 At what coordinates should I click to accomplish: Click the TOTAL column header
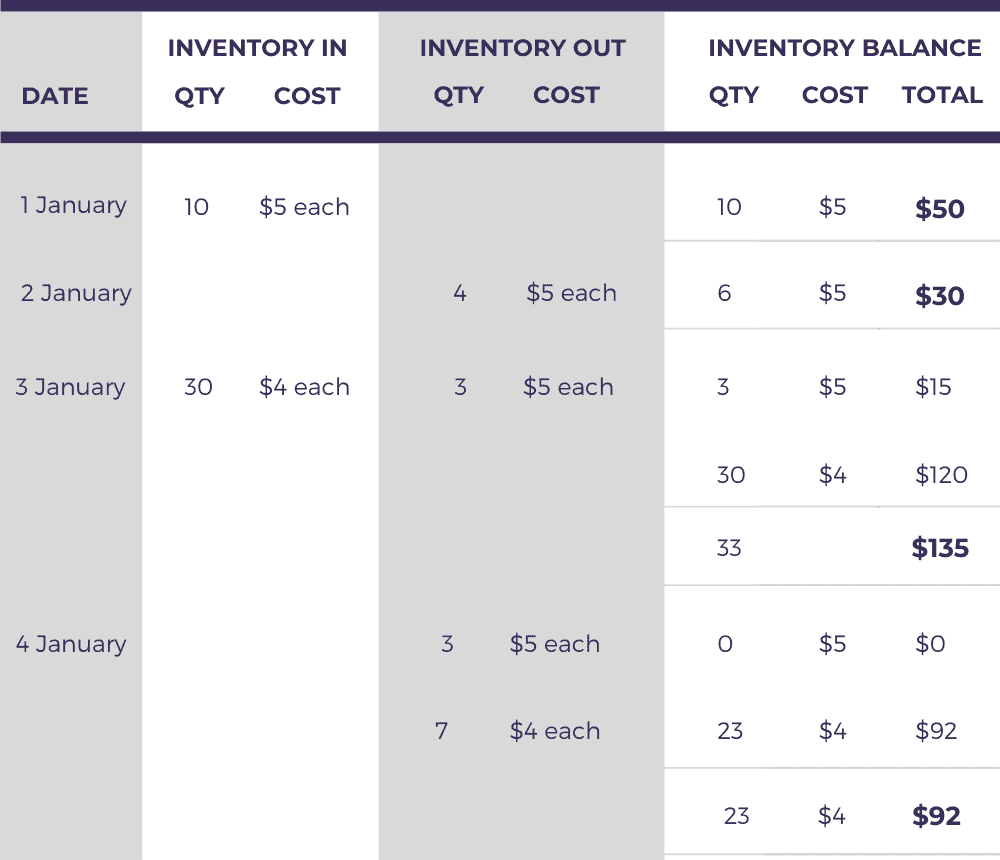(942, 95)
